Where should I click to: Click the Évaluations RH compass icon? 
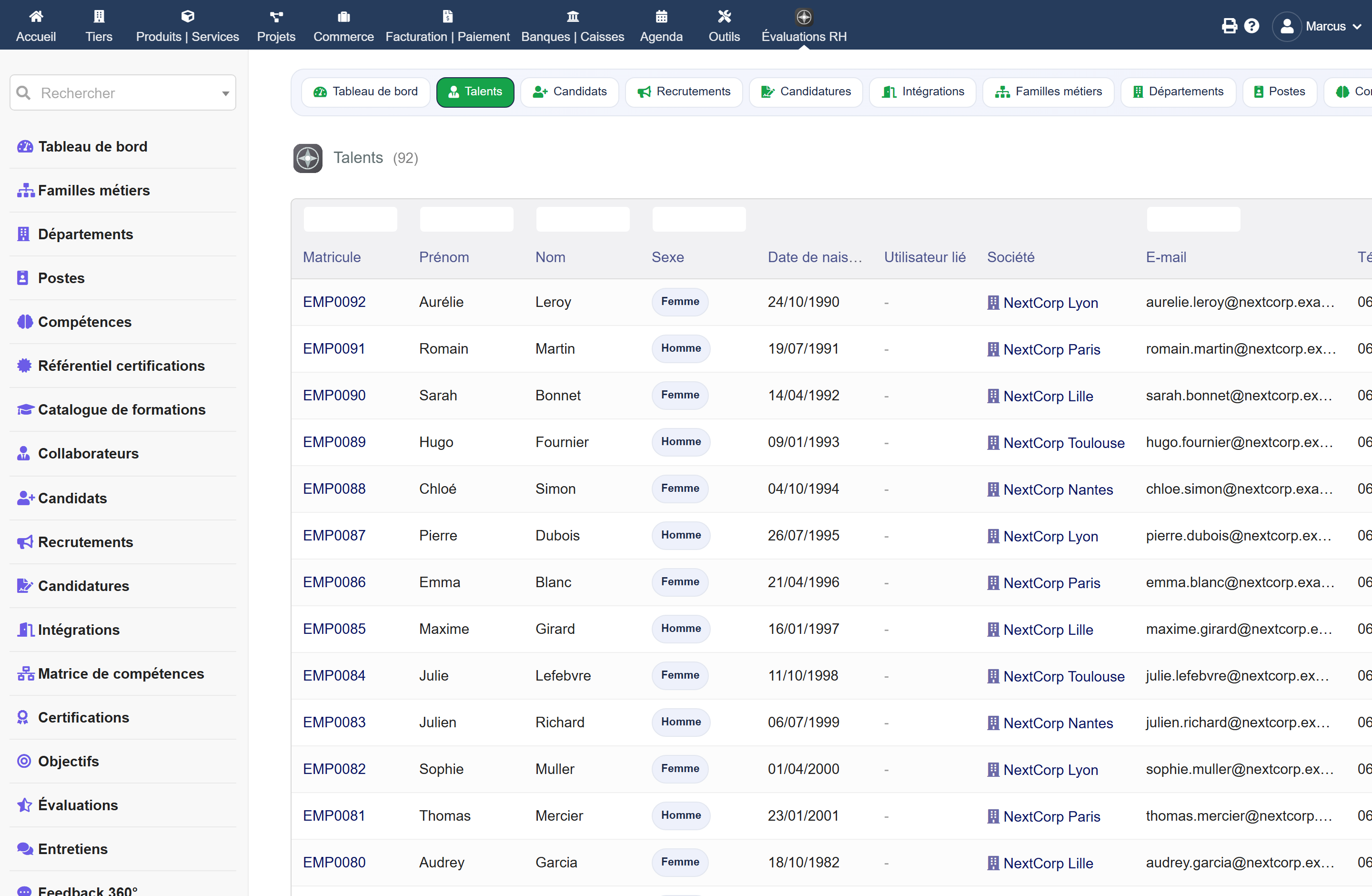pyautogui.click(x=804, y=17)
